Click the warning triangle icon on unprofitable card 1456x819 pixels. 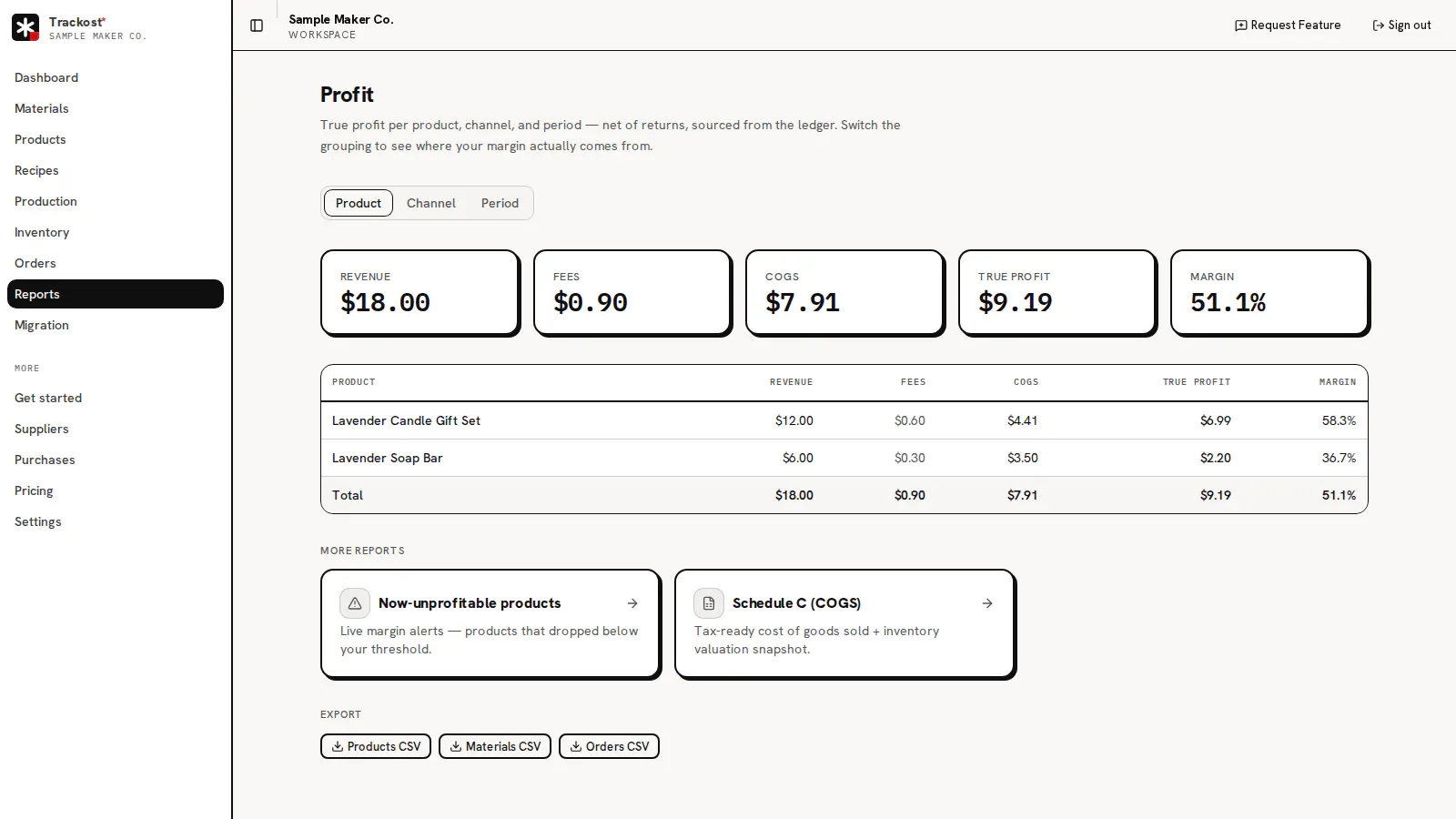tap(355, 603)
